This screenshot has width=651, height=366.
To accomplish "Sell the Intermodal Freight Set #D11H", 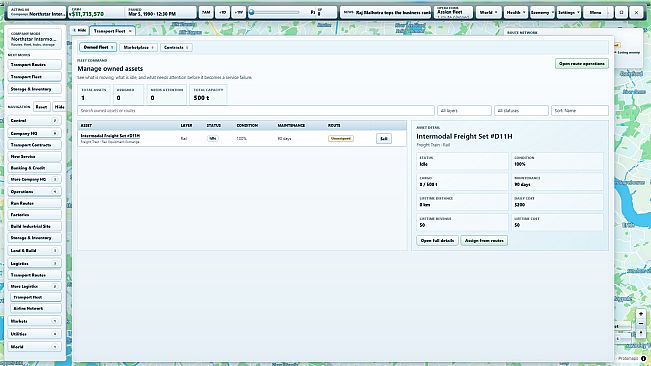I will click(x=384, y=139).
